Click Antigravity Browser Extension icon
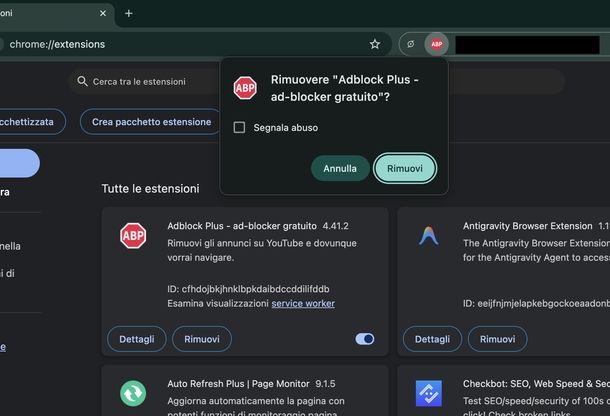610x416 pixels. click(x=429, y=236)
